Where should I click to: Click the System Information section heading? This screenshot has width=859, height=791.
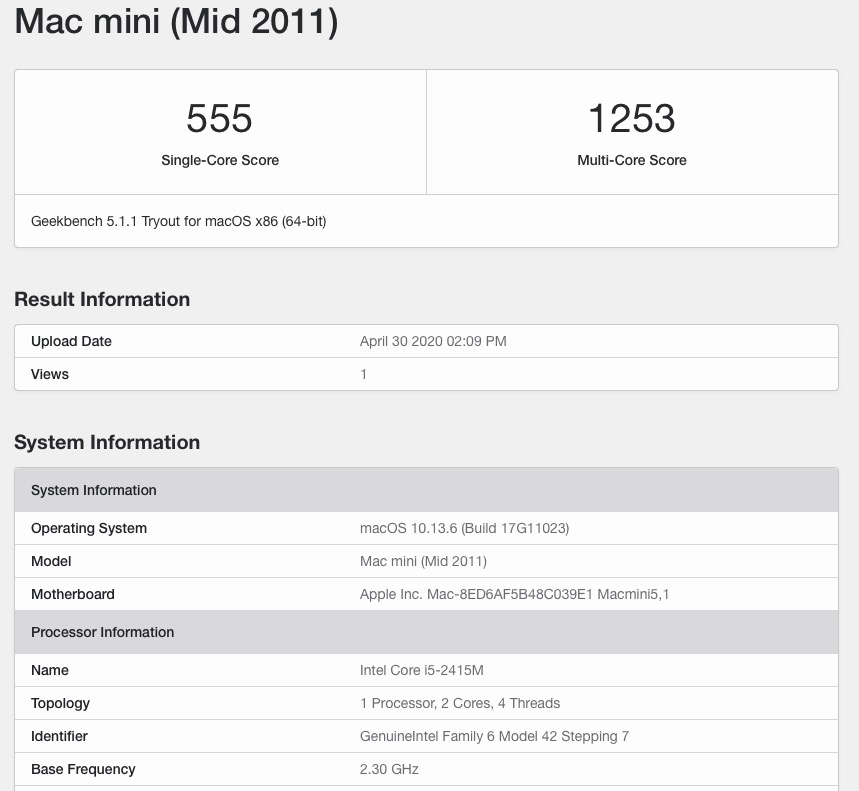(107, 443)
